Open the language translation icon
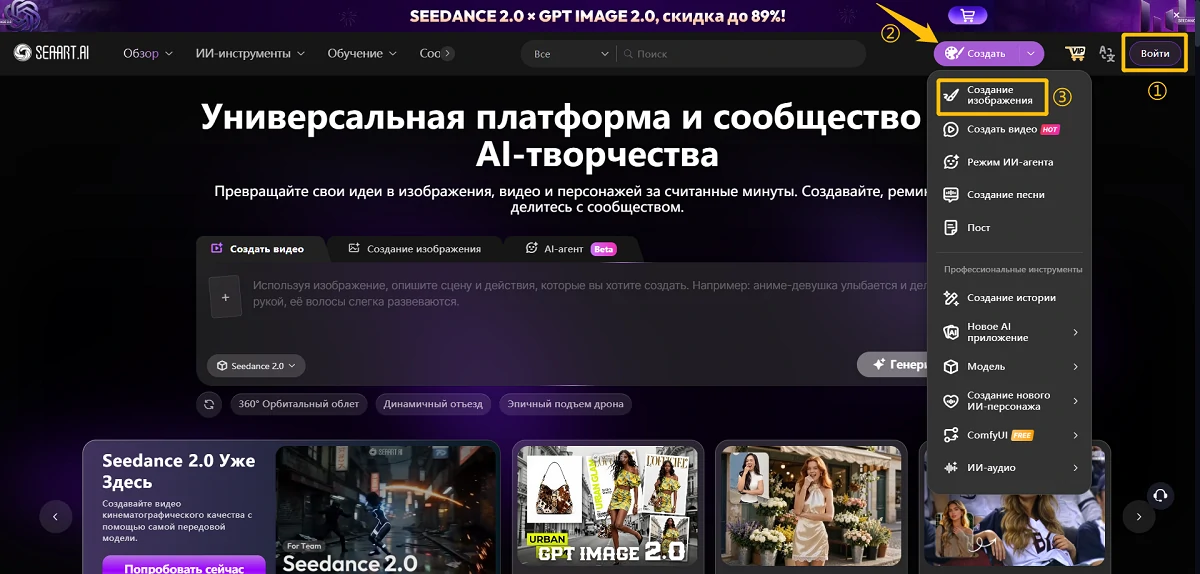 point(1106,54)
